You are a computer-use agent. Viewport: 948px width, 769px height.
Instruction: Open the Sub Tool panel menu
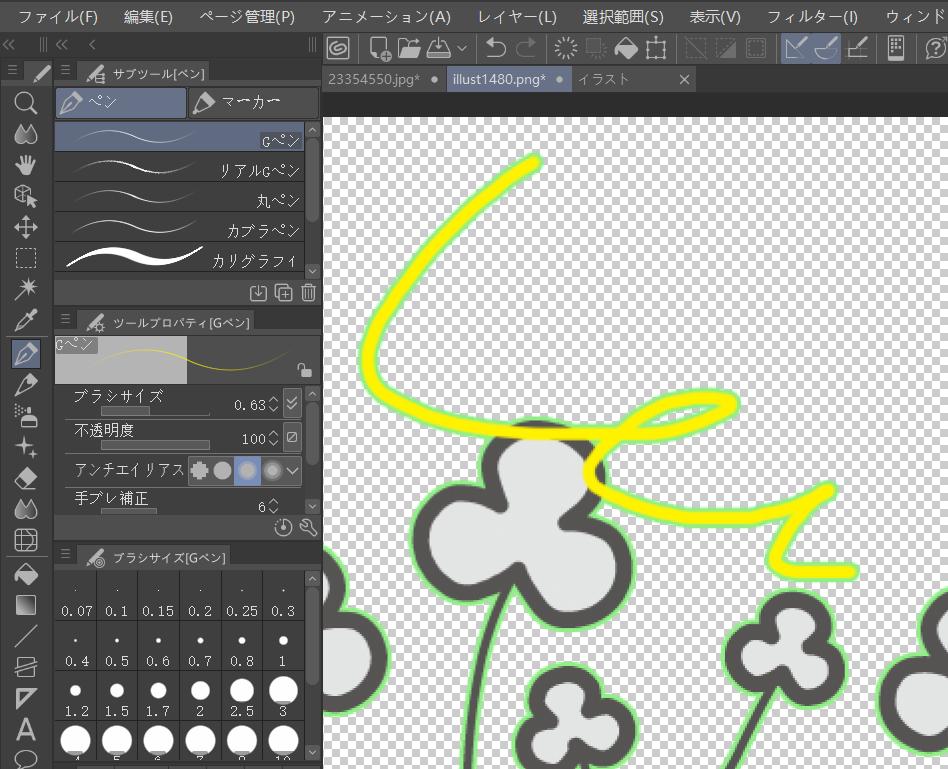65,71
